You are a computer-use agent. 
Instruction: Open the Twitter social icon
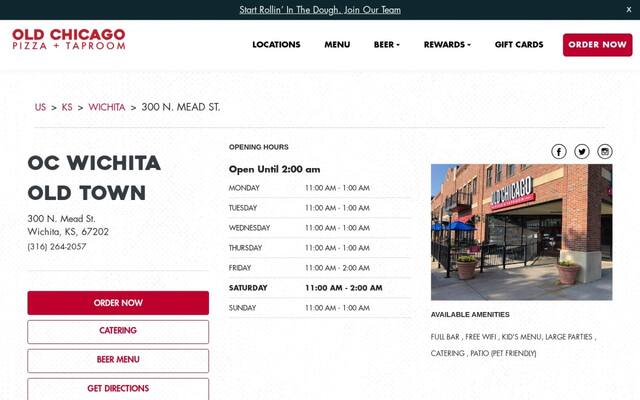pos(582,151)
